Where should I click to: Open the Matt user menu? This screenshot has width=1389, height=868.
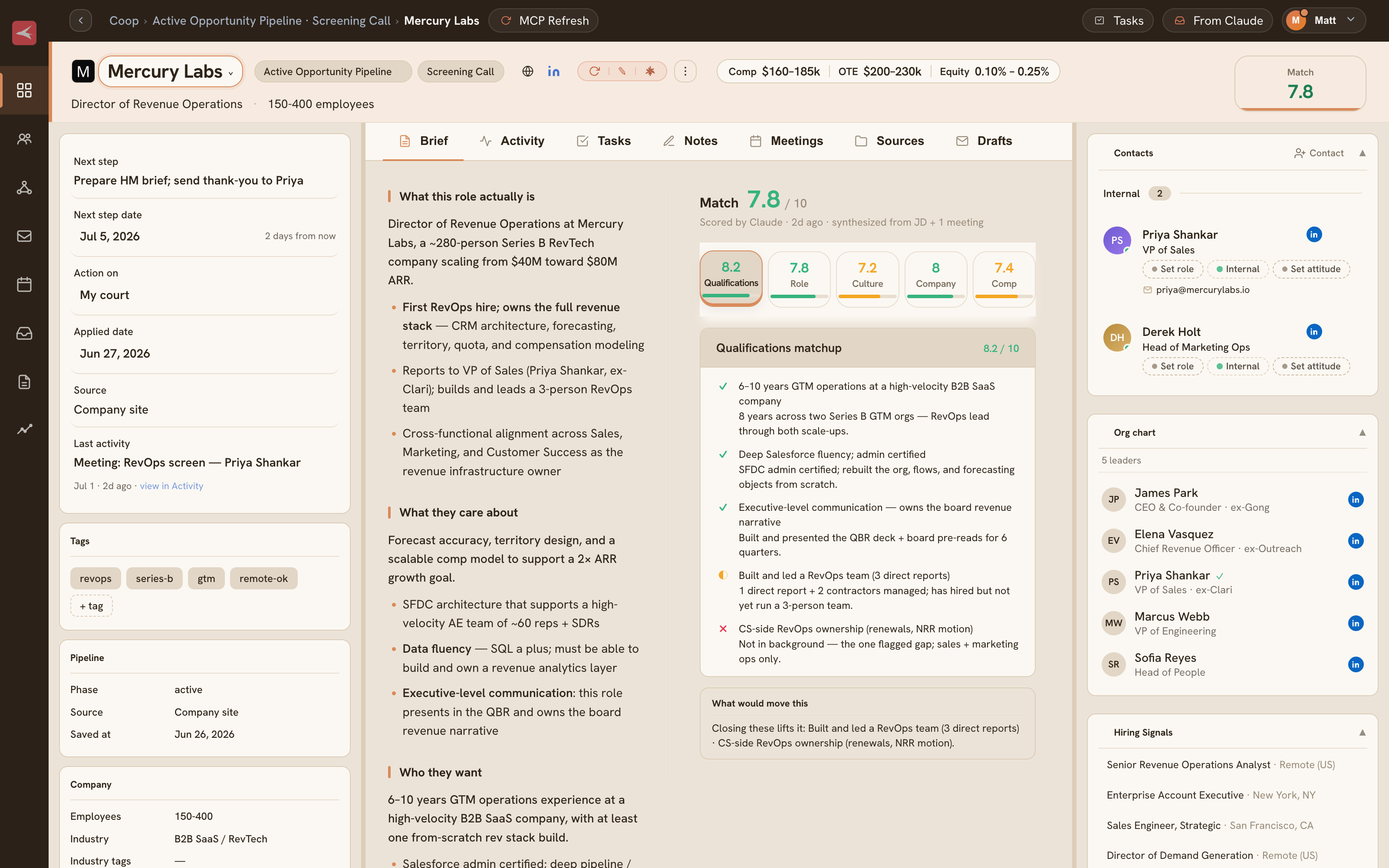1323,21
